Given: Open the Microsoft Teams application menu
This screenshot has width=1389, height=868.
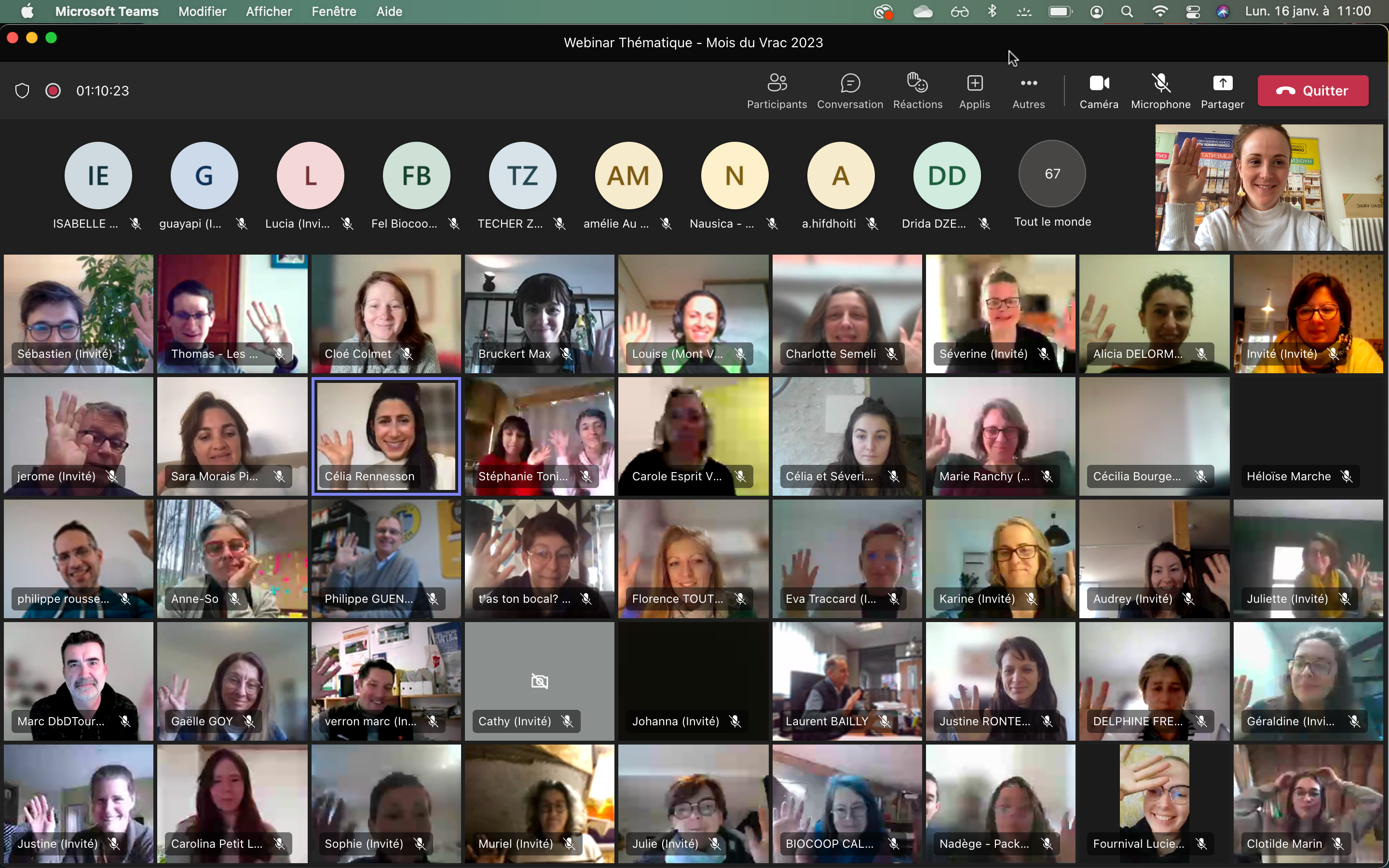Looking at the screenshot, I should tap(107, 12).
